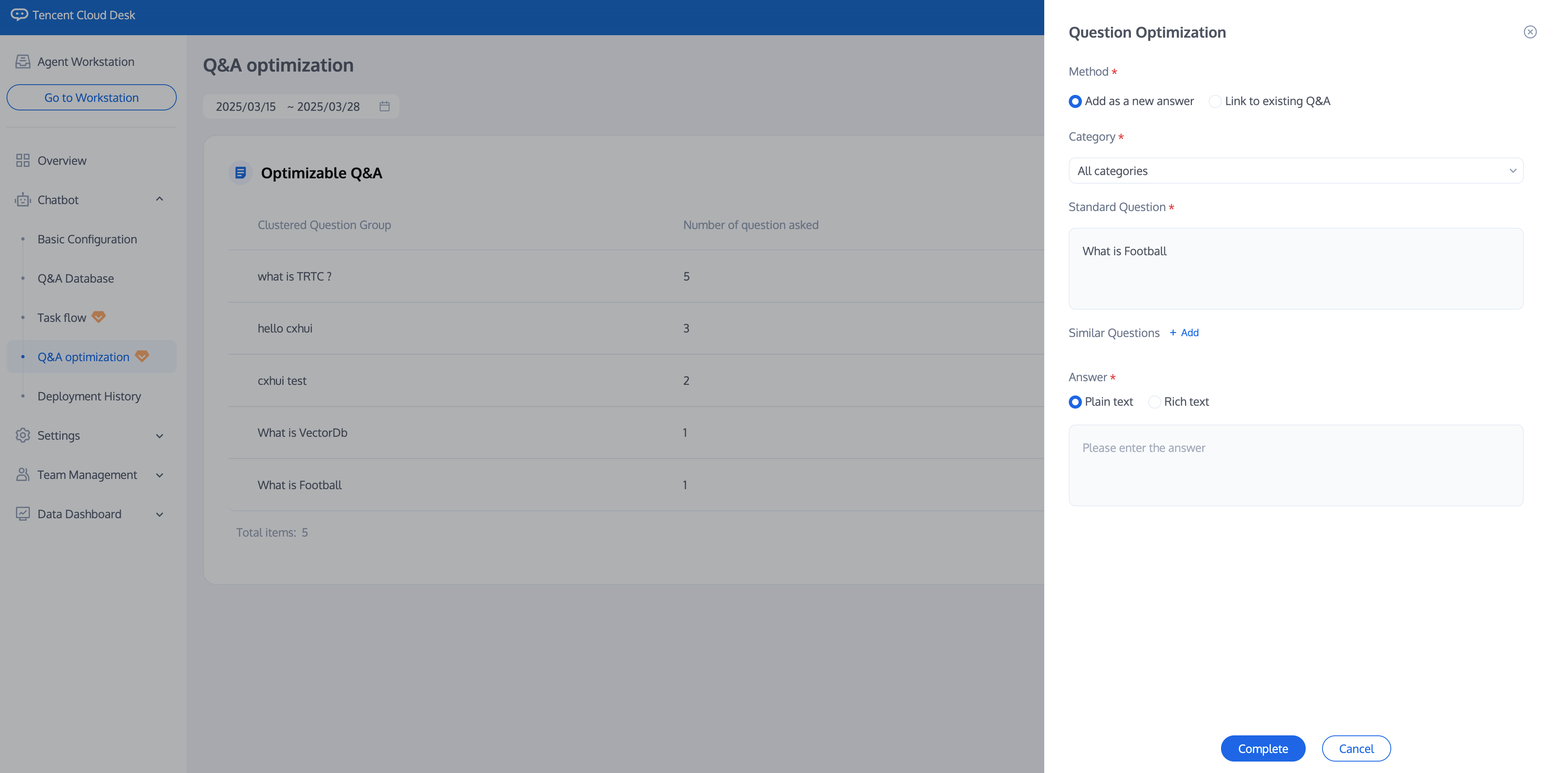Viewport: 1568px width, 773px height.
Task: Click the Overview grid icon
Action: click(23, 161)
